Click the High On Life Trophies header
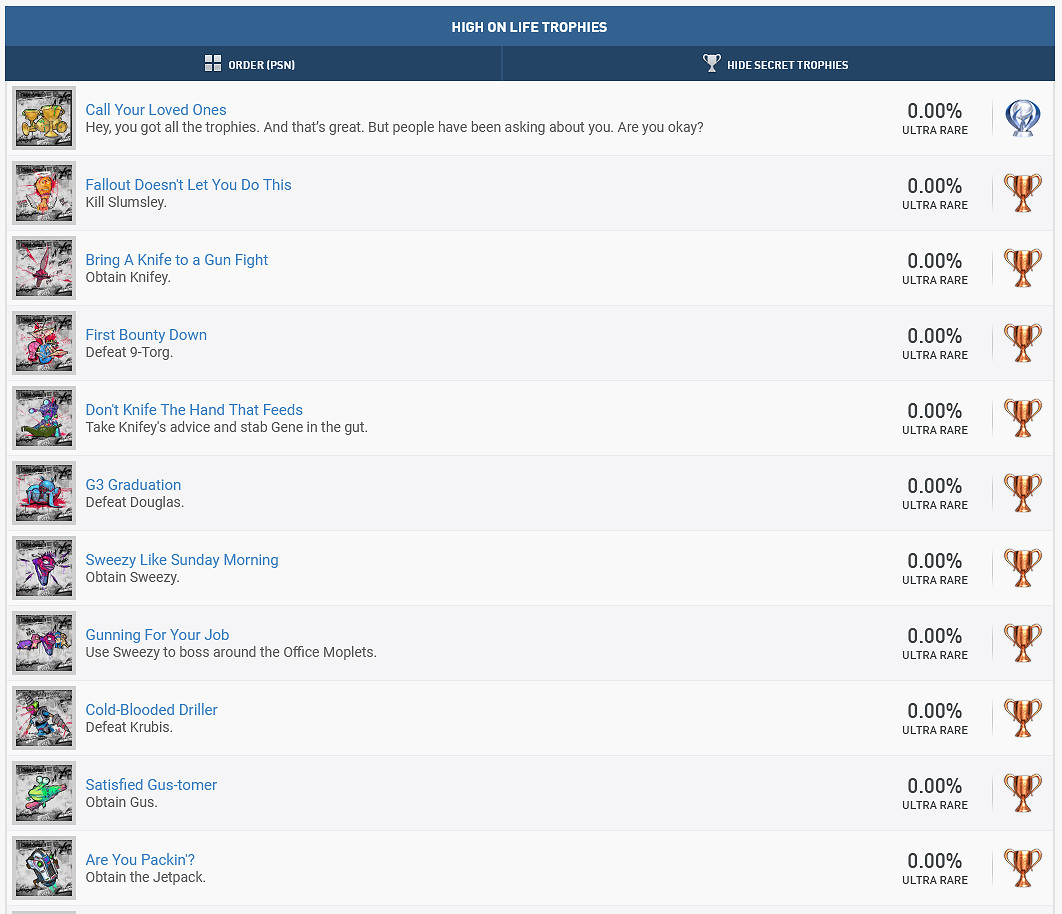The height and width of the screenshot is (914, 1062). [x=529, y=27]
